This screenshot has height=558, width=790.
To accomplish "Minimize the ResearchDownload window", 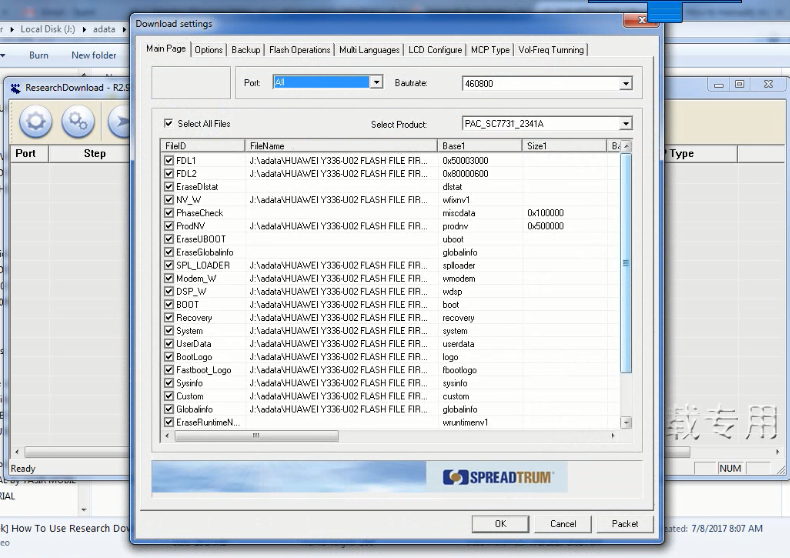I will (719, 85).
